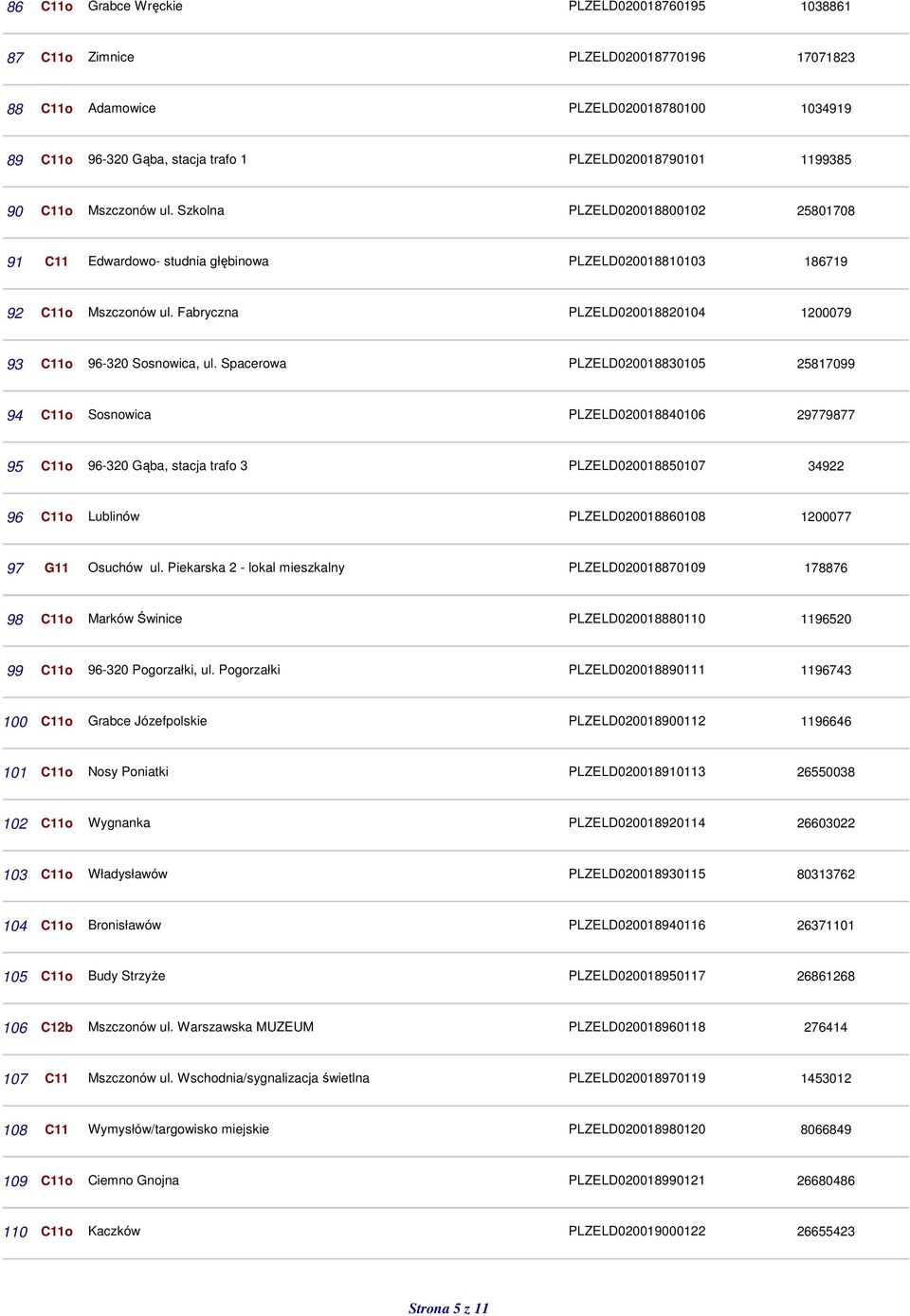Image resolution: width=910 pixels, height=1316 pixels.
Task: Click tariff G11 in row 97
Action: 57,568
